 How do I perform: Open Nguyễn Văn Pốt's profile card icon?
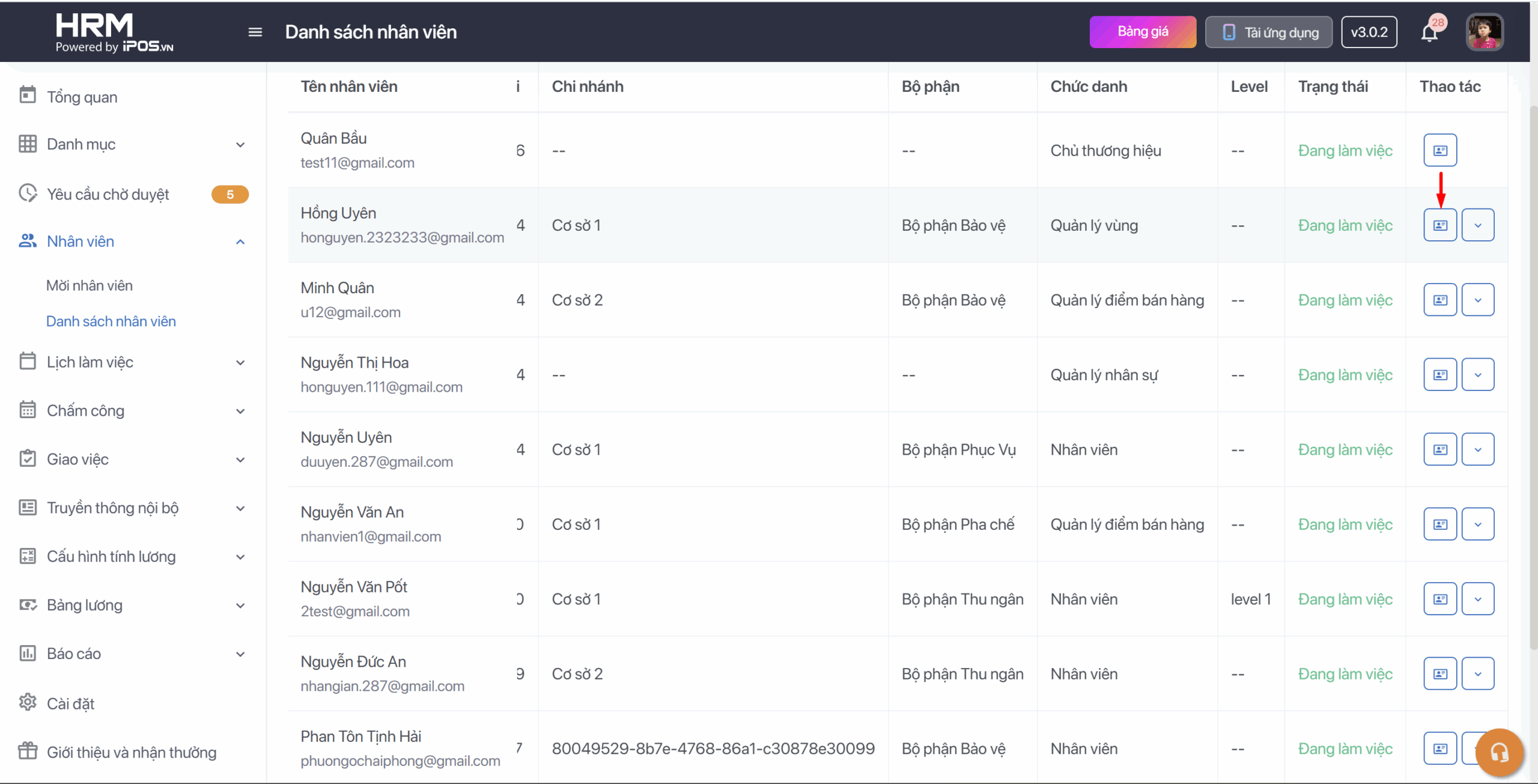[1439, 599]
